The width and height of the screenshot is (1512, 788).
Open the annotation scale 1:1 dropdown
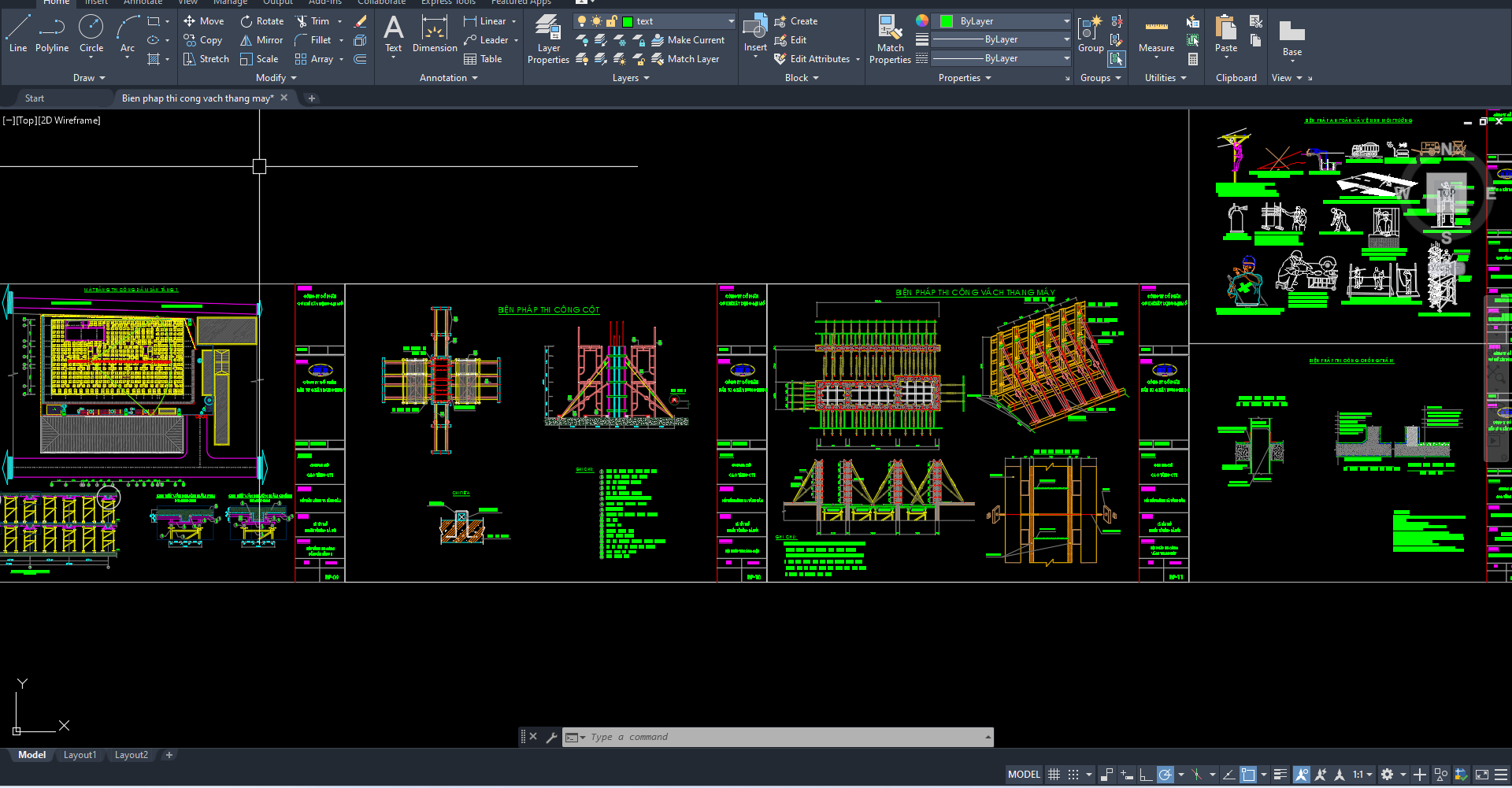coord(1362,775)
